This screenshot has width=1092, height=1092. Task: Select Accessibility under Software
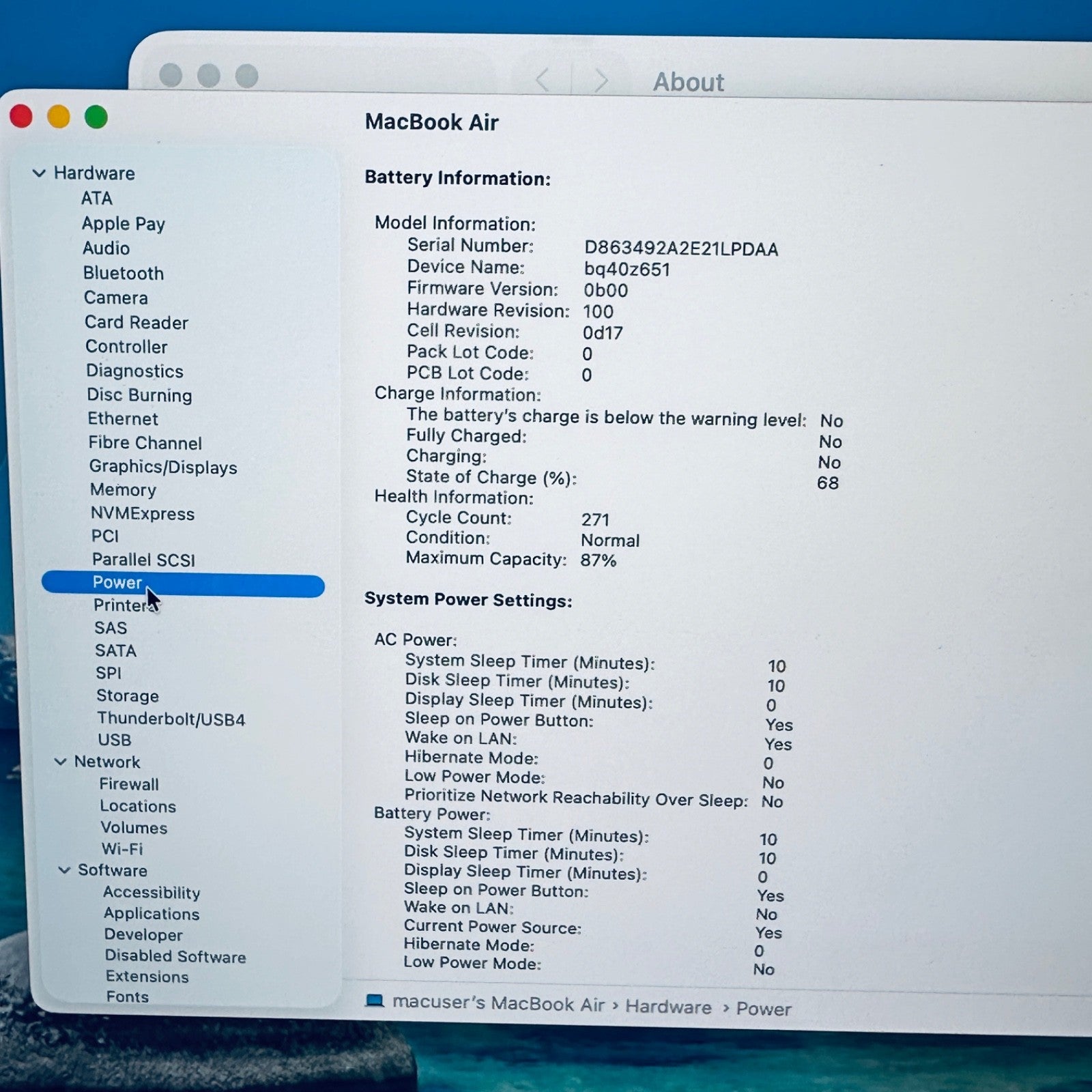tap(152, 893)
